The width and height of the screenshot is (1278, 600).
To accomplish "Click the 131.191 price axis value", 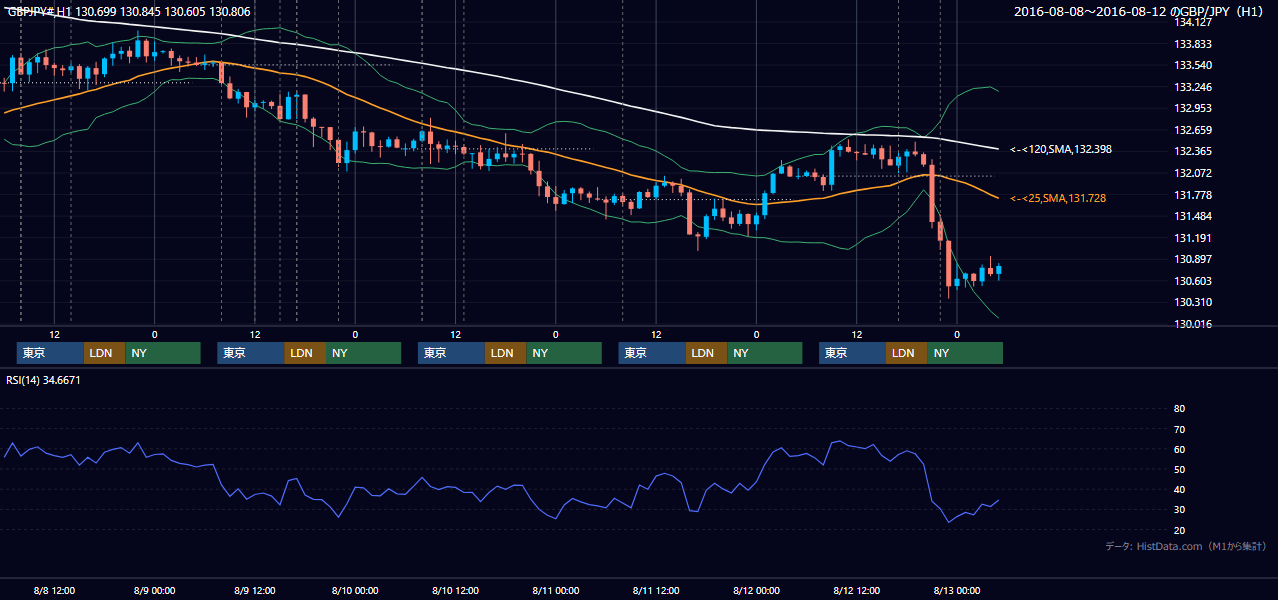I will click(x=1192, y=238).
